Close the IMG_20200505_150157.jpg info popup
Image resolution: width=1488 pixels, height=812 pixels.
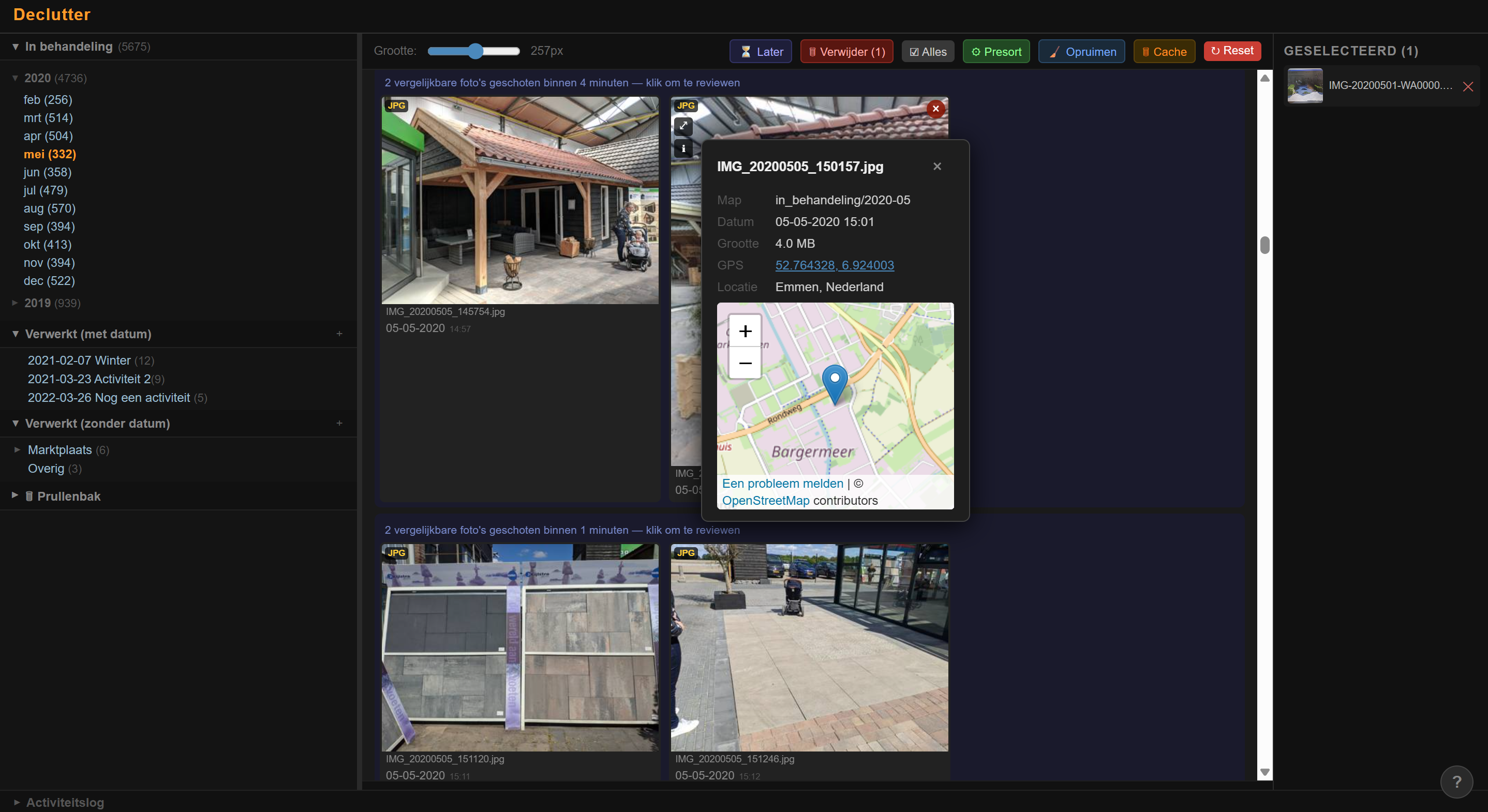click(x=937, y=167)
